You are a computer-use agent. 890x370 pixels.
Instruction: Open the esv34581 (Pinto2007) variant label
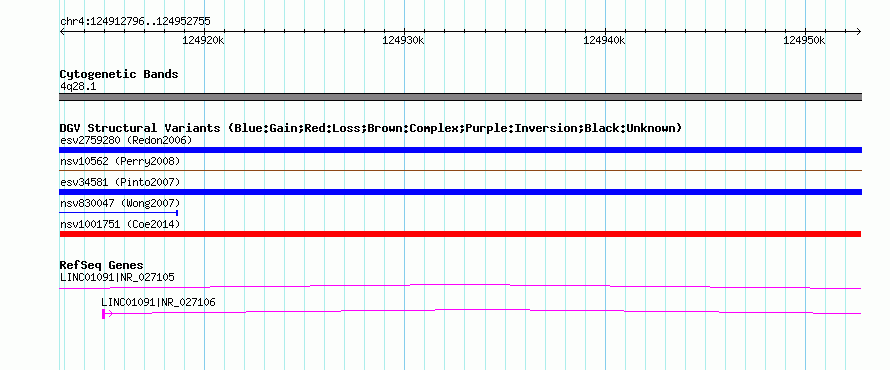[x=120, y=182]
